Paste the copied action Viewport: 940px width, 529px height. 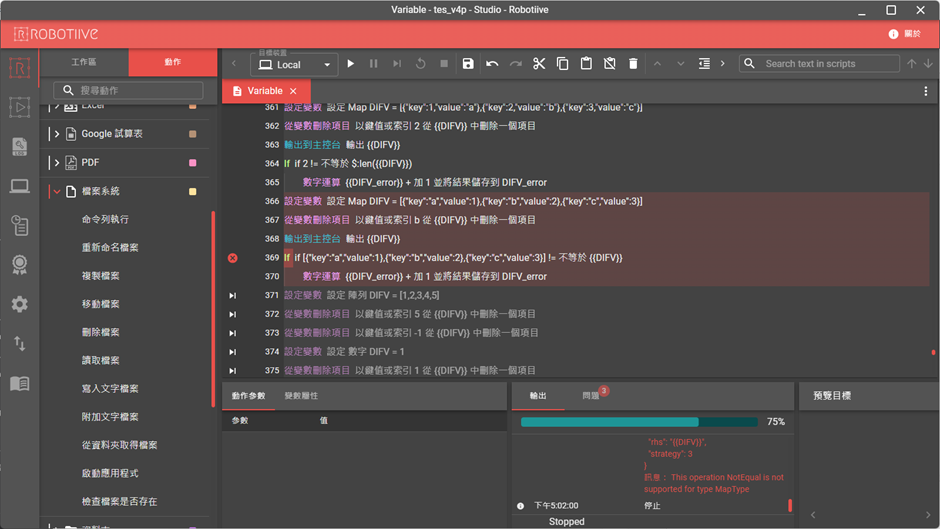(x=586, y=64)
